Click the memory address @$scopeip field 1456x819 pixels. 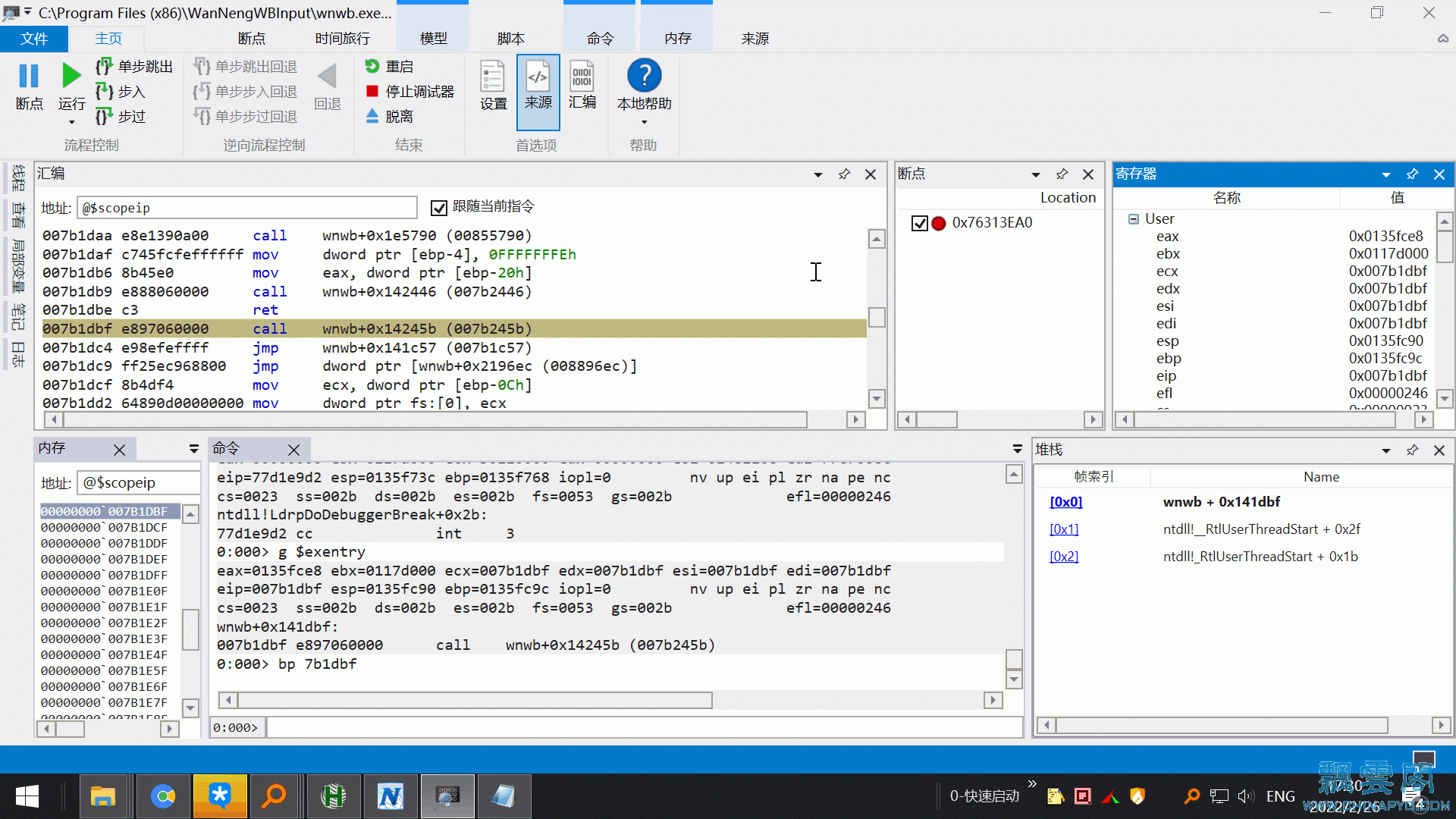[138, 483]
